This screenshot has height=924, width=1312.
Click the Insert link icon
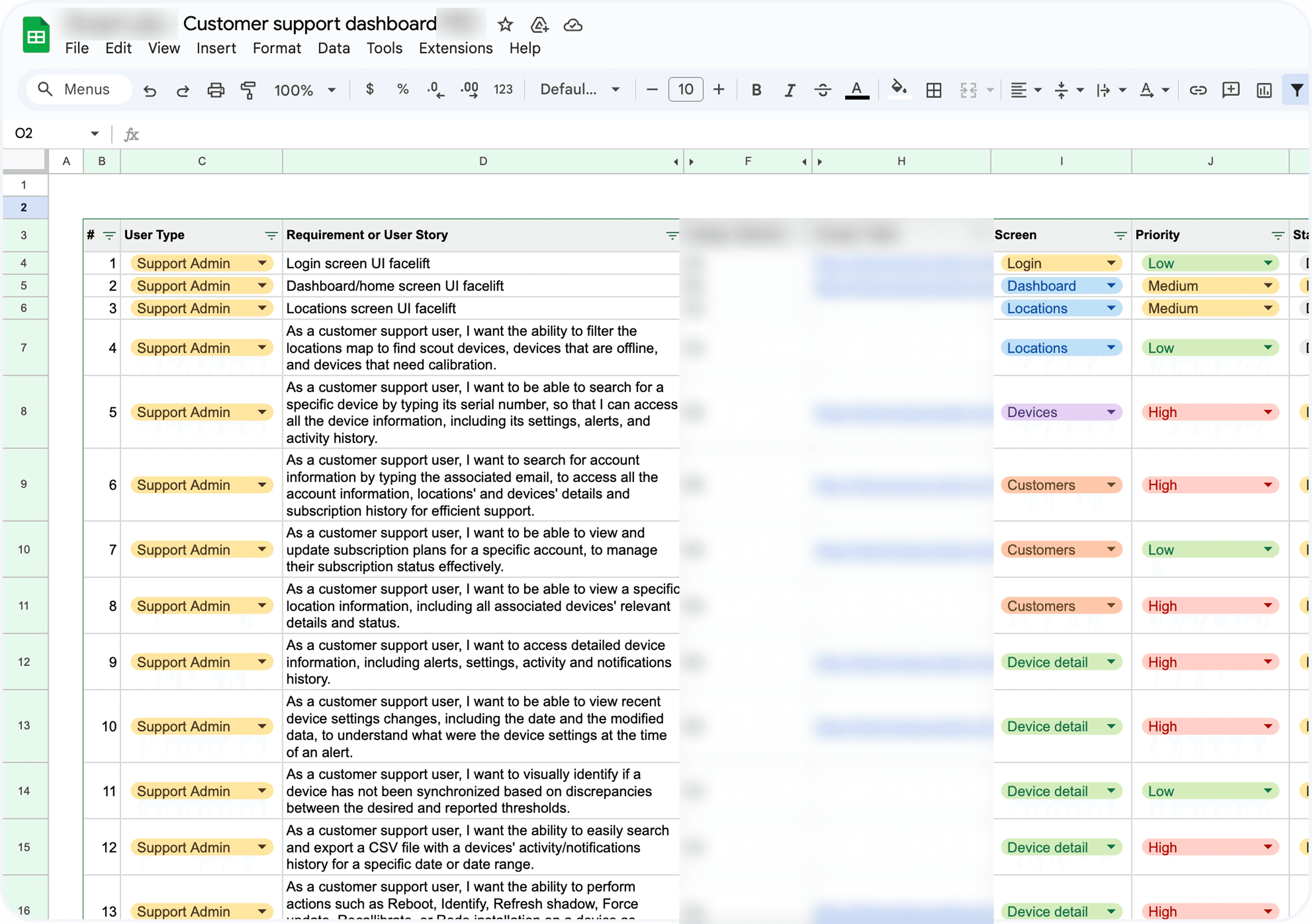[x=1198, y=90]
